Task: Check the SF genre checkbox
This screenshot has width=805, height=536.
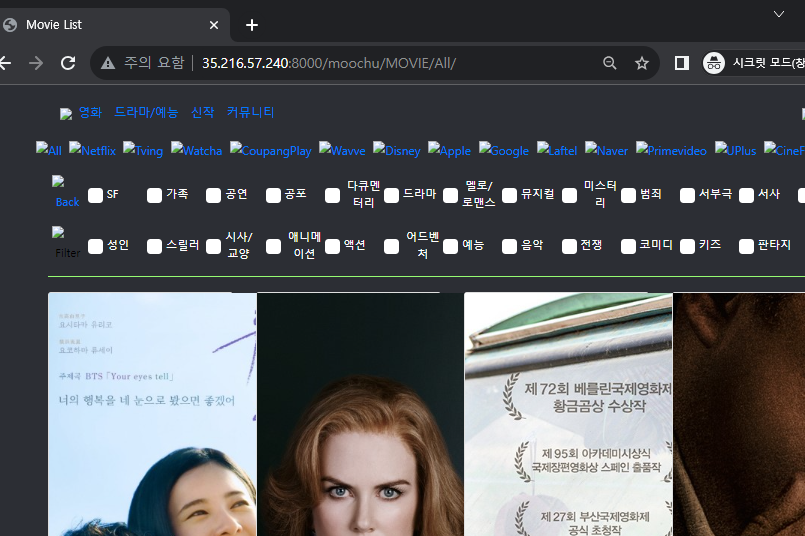Action: (95, 195)
